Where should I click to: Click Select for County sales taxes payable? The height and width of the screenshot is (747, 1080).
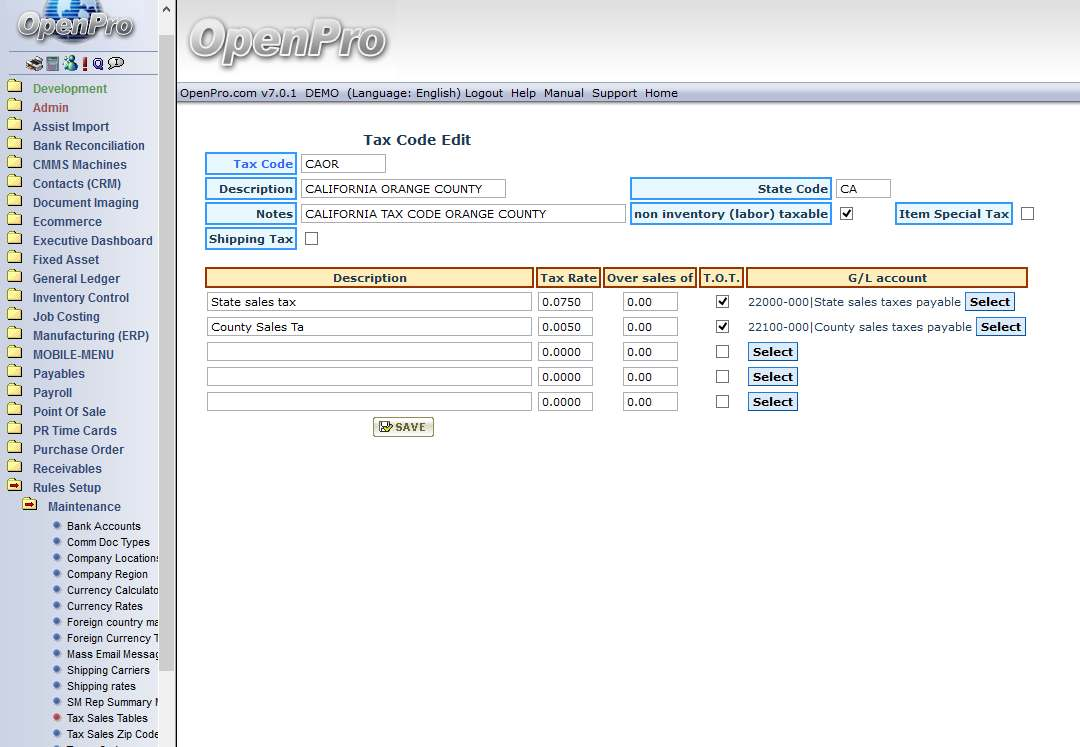coord(1000,327)
